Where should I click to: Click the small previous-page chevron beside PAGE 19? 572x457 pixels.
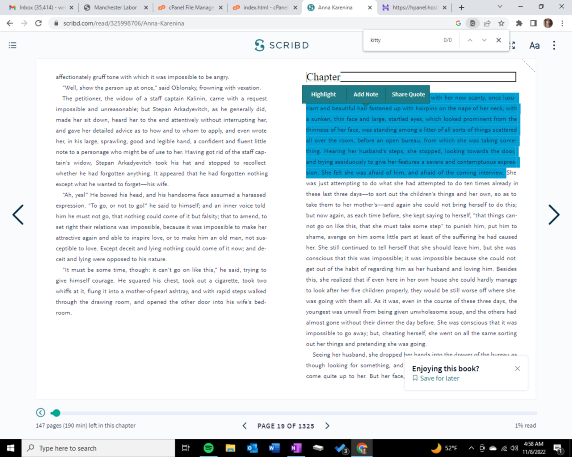244,426
